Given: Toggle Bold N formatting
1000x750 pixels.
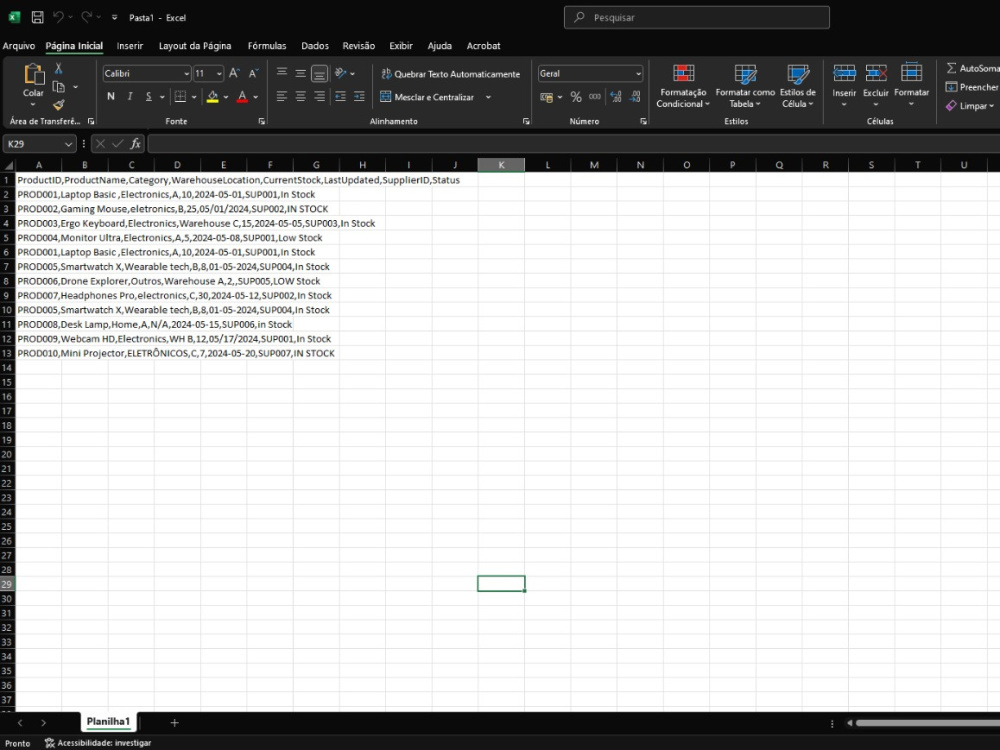Looking at the screenshot, I should click(111, 97).
